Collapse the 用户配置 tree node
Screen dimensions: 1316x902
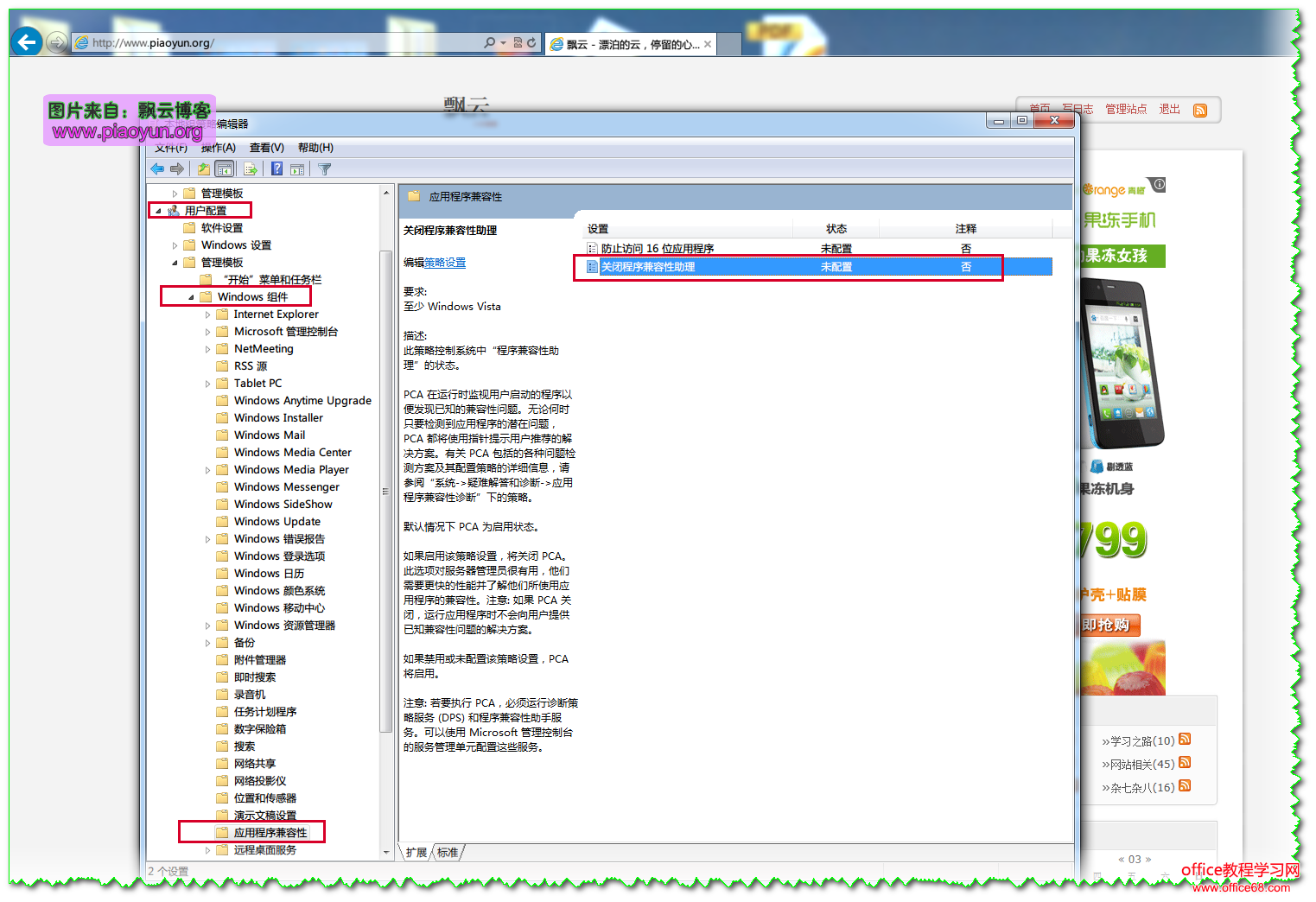click(x=158, y=211)
